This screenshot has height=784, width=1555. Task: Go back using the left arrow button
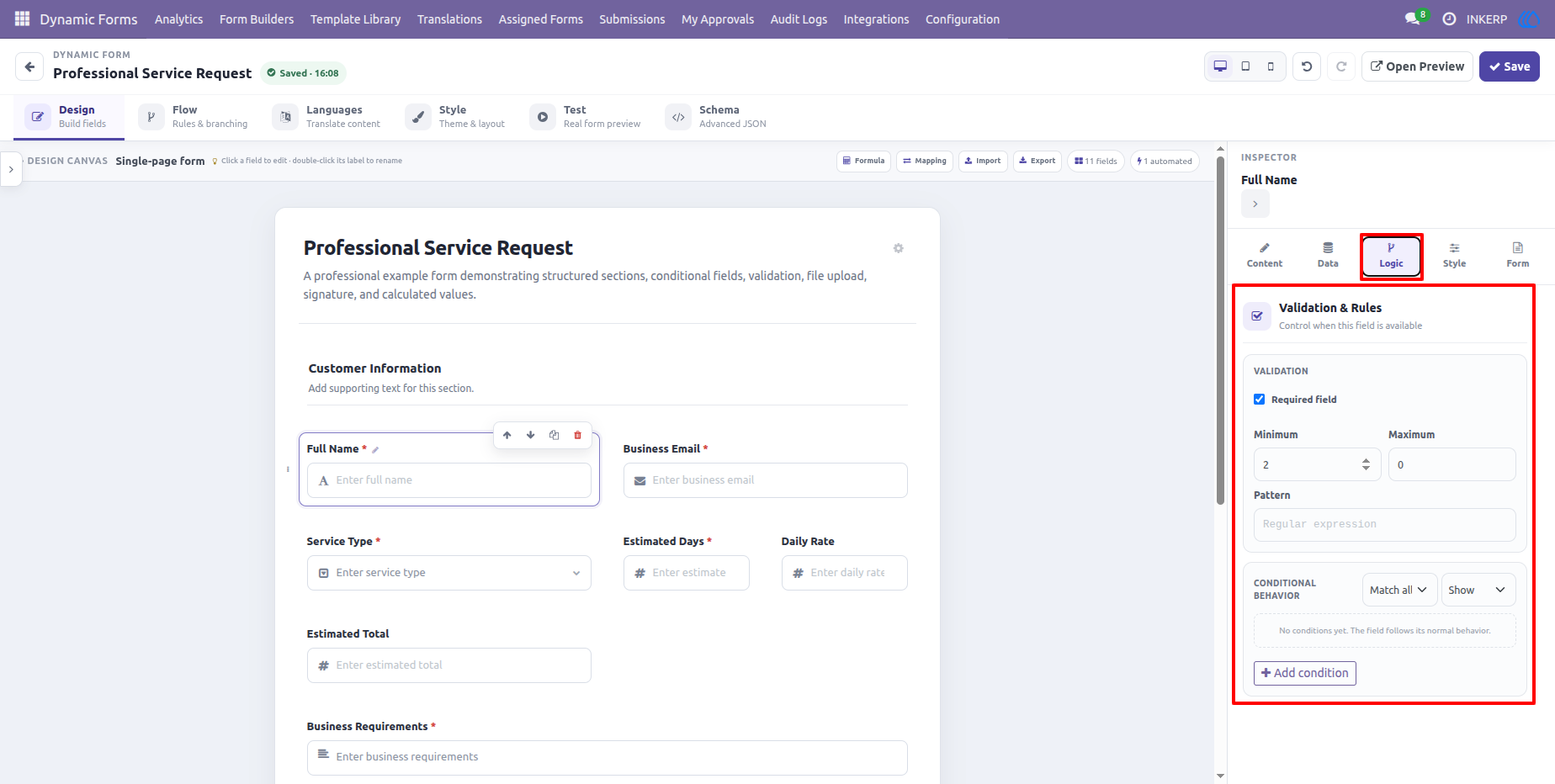(29, 66)
